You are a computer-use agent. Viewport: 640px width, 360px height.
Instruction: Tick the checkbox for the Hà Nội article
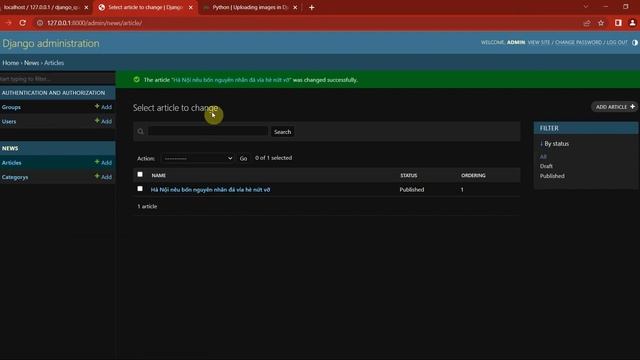(140, 189)
